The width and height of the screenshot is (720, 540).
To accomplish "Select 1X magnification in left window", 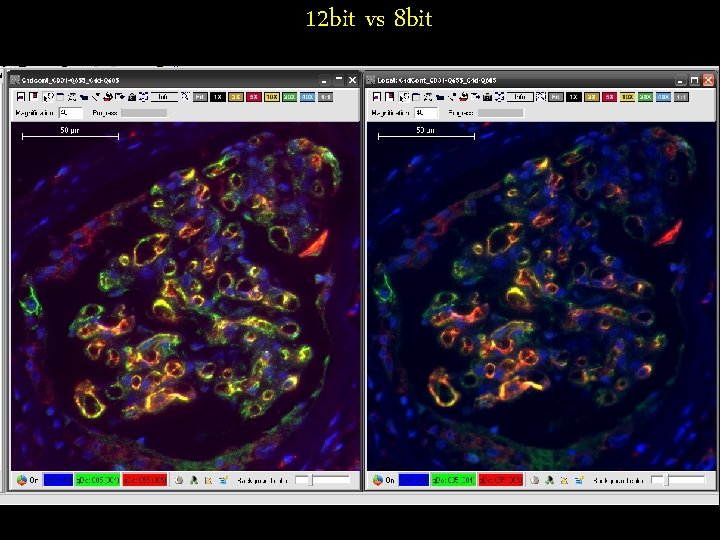I will [218, 97].
